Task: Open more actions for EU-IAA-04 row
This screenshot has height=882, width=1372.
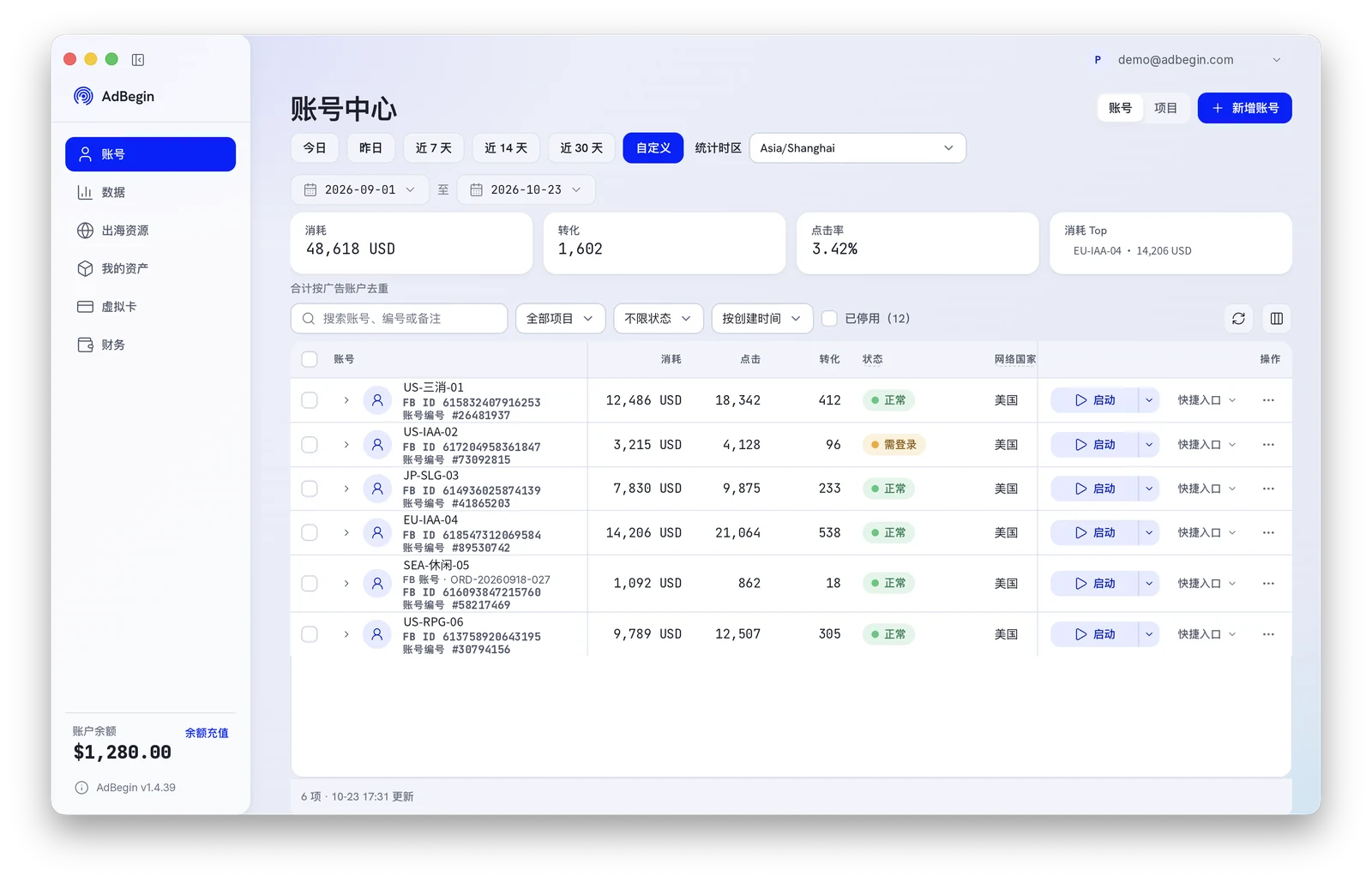Action: pos(1268,533)
